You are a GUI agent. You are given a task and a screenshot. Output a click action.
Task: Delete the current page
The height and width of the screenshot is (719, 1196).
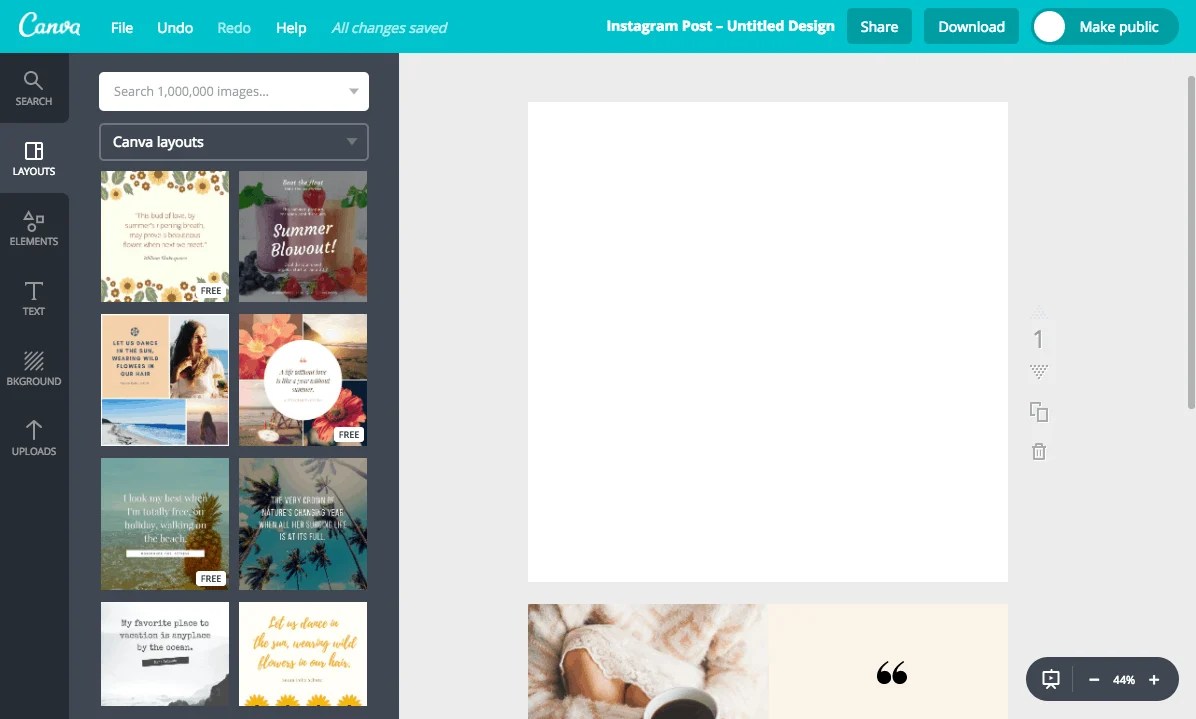pos(1038,451)
